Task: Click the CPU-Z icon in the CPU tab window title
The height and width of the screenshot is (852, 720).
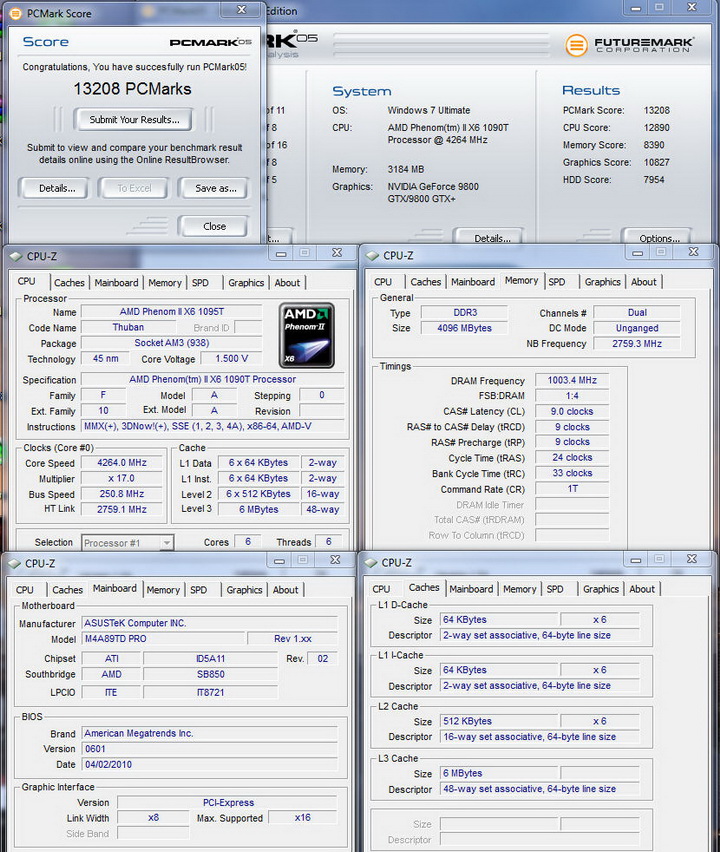Action: [16, 256]
